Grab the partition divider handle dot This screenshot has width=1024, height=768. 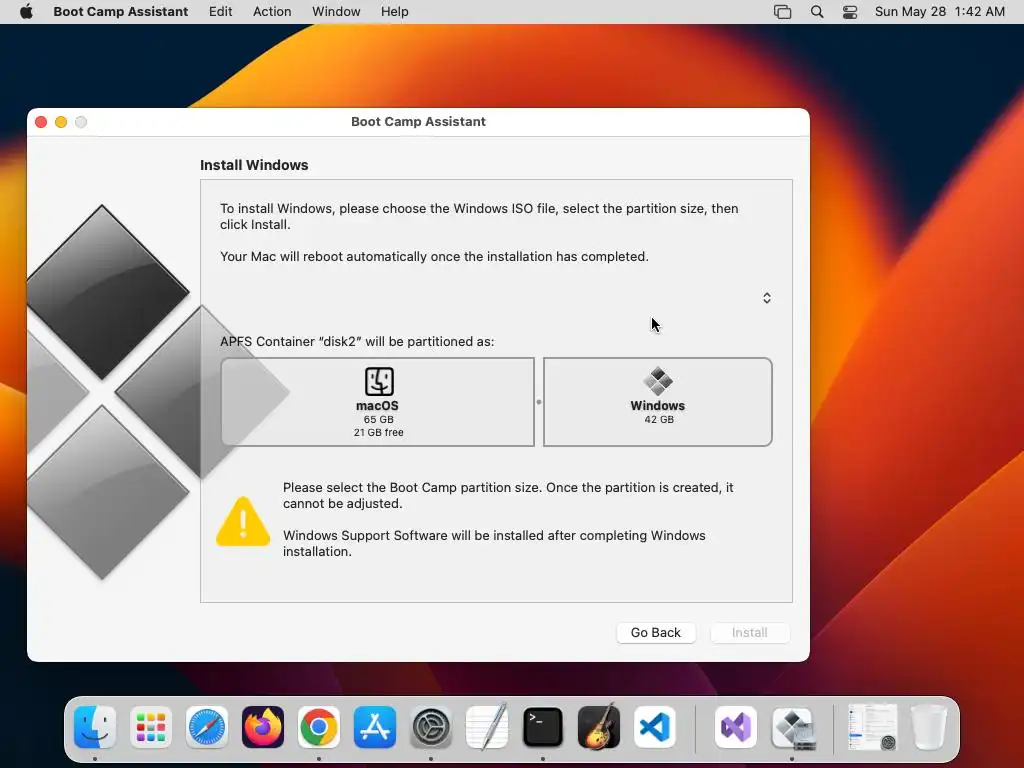pos(539,402)
